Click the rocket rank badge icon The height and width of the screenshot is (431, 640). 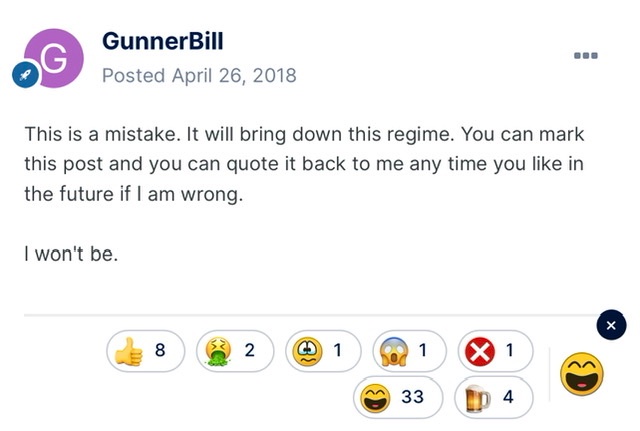click(25, 75)
